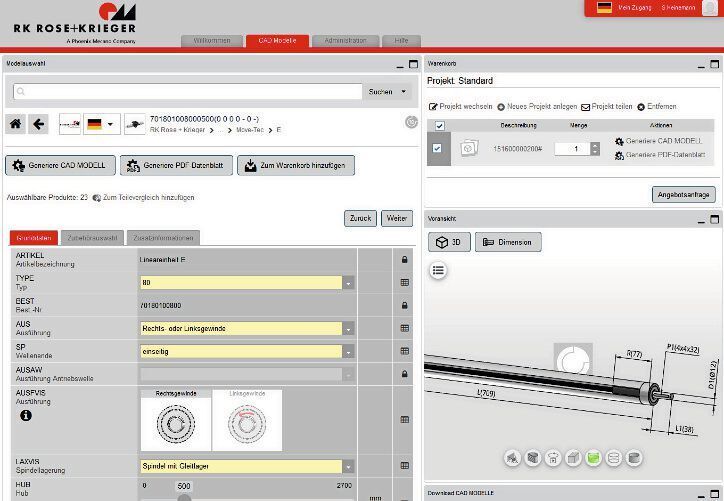Switch the preview to Dimension view
Viewport: 724px width, 501px height.
508,242
